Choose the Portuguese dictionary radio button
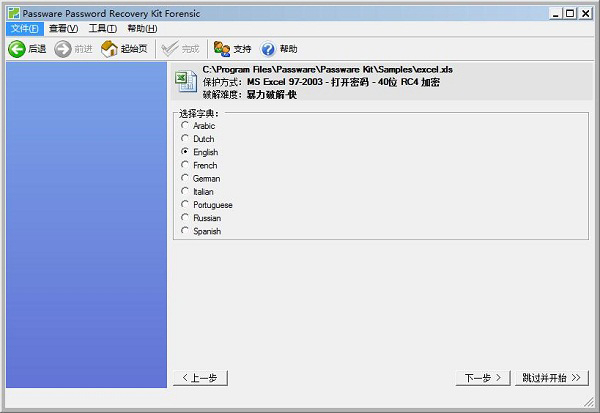600x413 pixels. click(184, 204)
